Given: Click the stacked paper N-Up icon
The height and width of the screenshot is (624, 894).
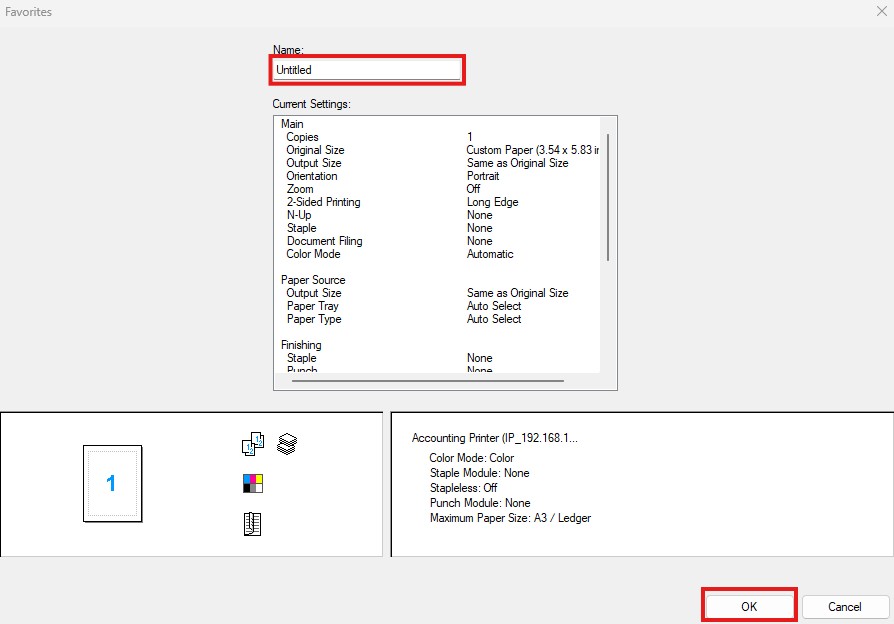Looking at the screenshot, I should pos(288,441).
